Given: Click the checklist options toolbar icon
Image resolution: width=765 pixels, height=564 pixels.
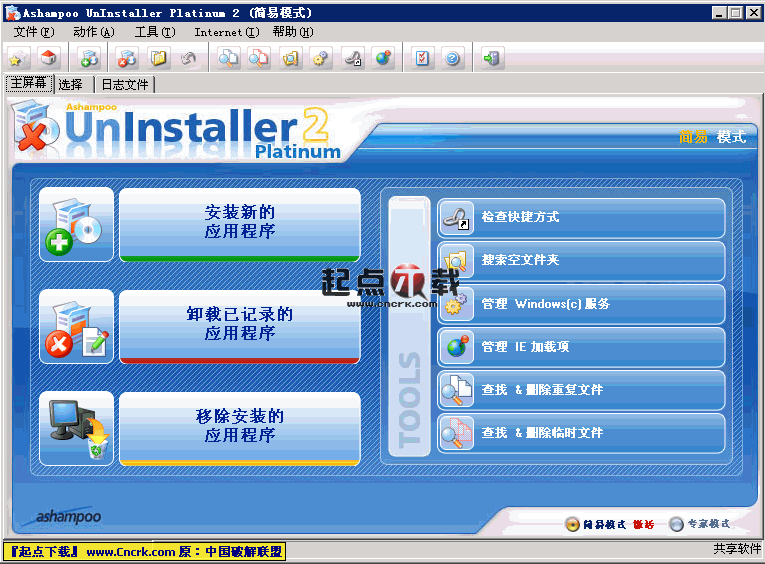Looking at the screenshot, I should 423,59.
